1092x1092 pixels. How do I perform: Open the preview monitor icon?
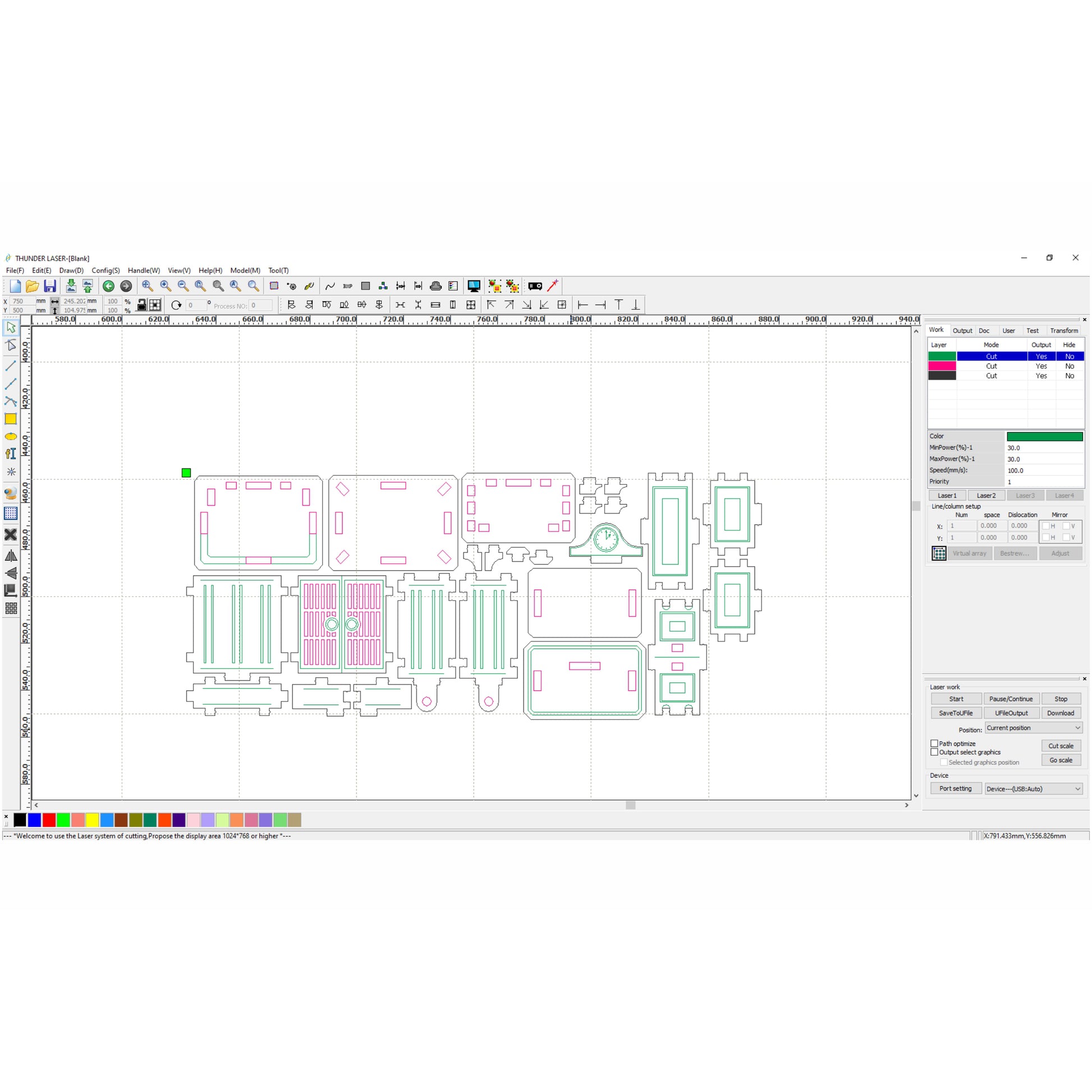(474, 286)
